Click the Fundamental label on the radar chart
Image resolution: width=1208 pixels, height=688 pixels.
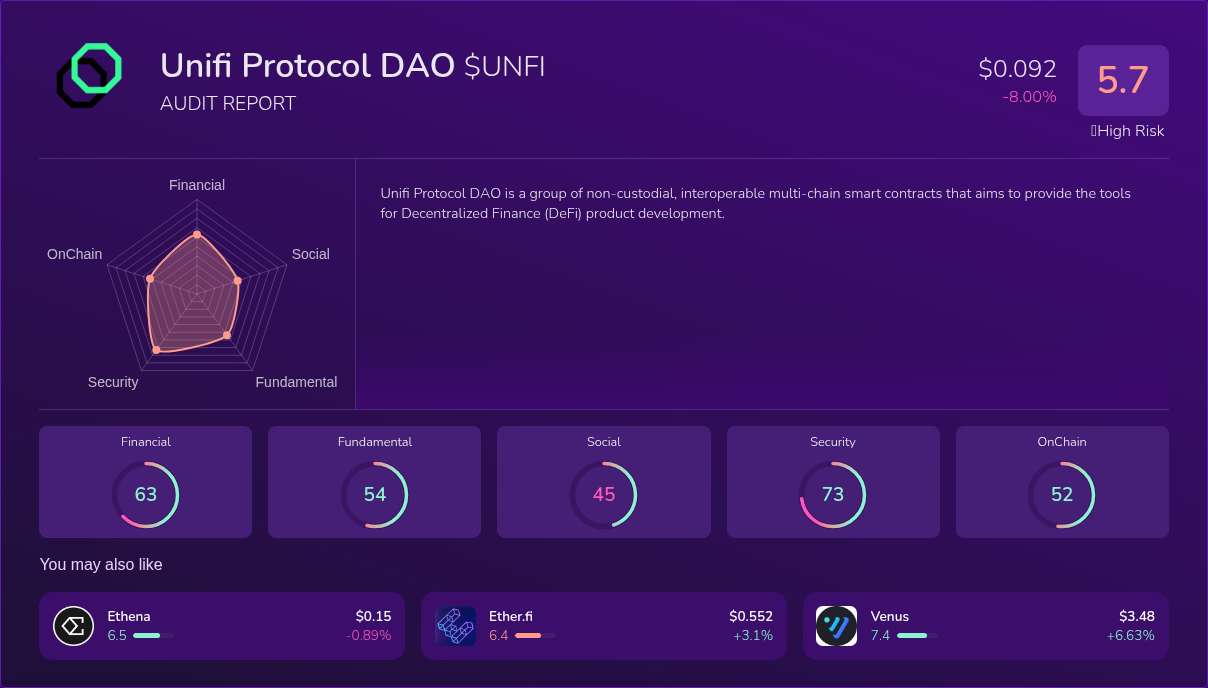pyautogui.click(x=296, y=382)
